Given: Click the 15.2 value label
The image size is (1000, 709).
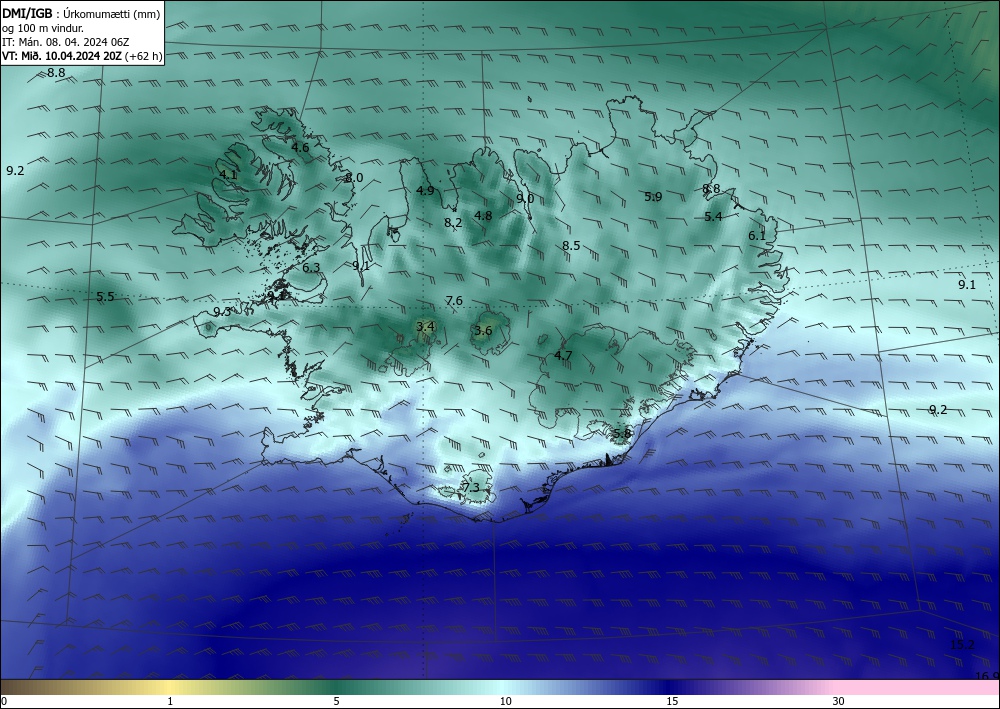Looking at the screenshot, I should click(x=962, y=645).
